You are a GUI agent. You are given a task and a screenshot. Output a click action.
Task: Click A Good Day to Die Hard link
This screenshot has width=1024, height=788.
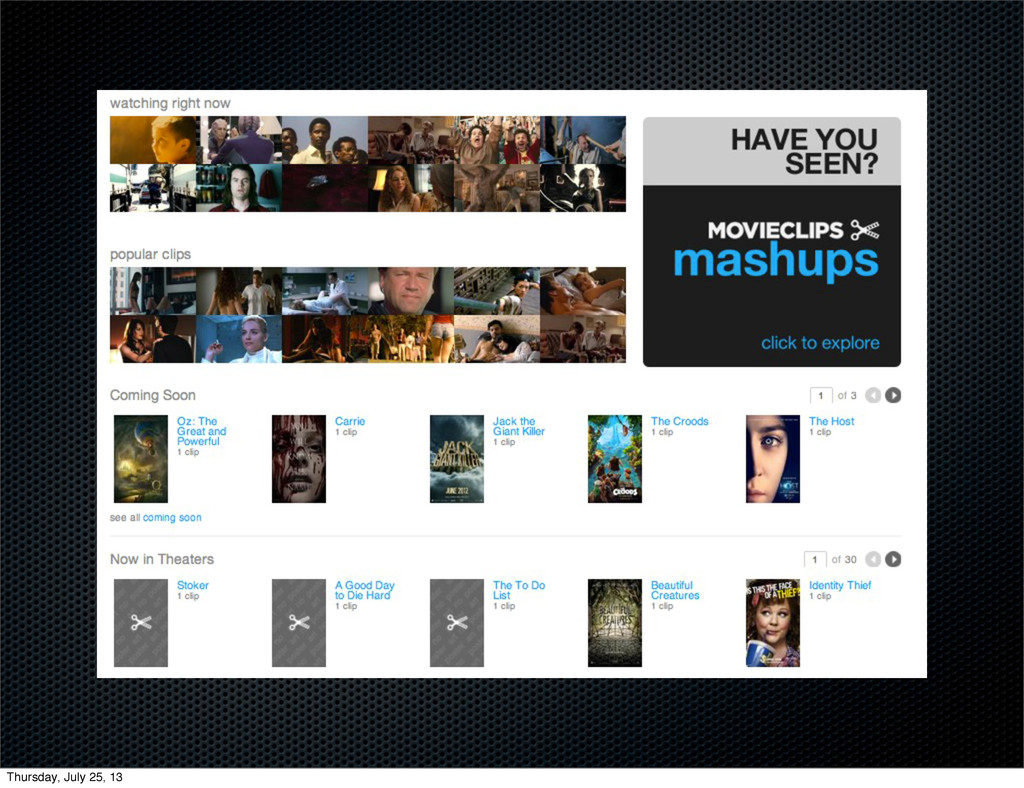pos(364,590)
